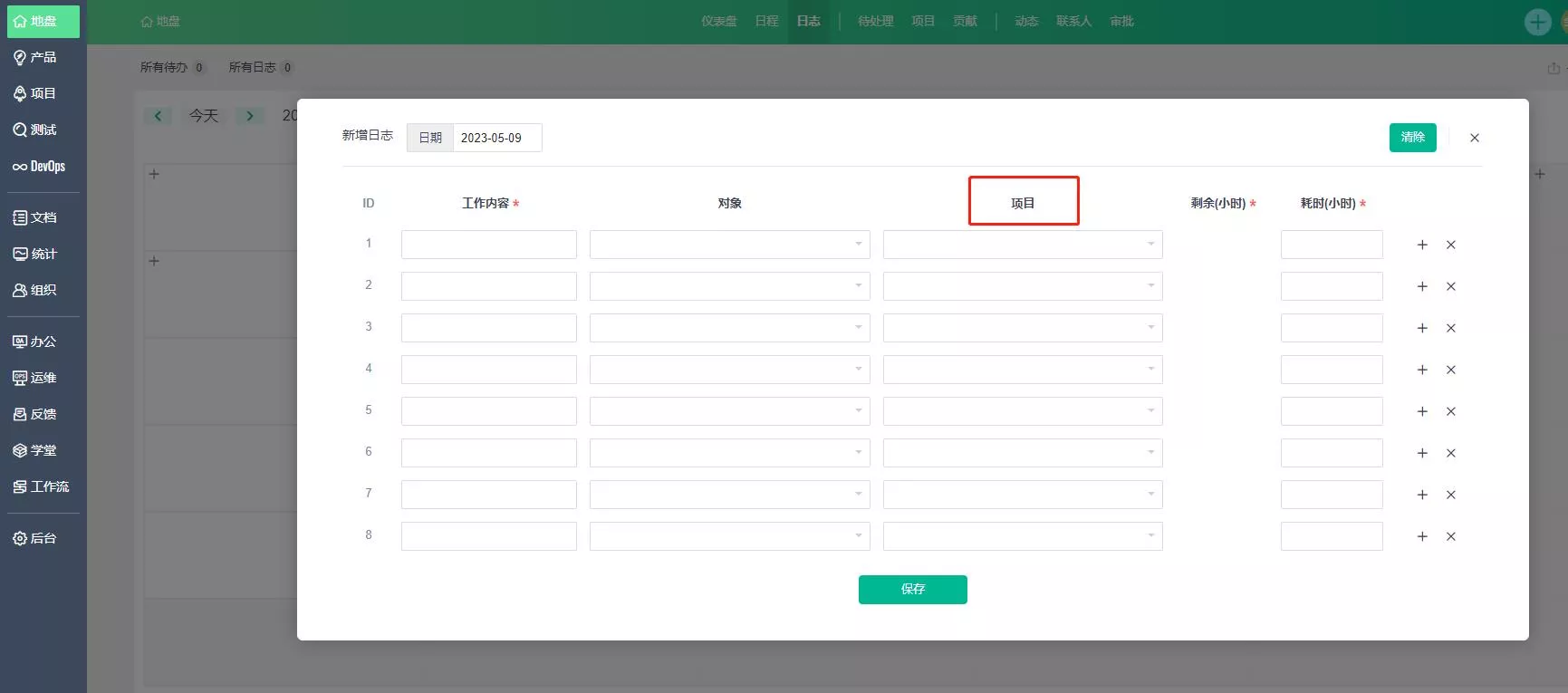Viewport: 1568px width, 693px height.
Task: Expand the 项目 dropdown in row 8
Action: (1023, 536)
